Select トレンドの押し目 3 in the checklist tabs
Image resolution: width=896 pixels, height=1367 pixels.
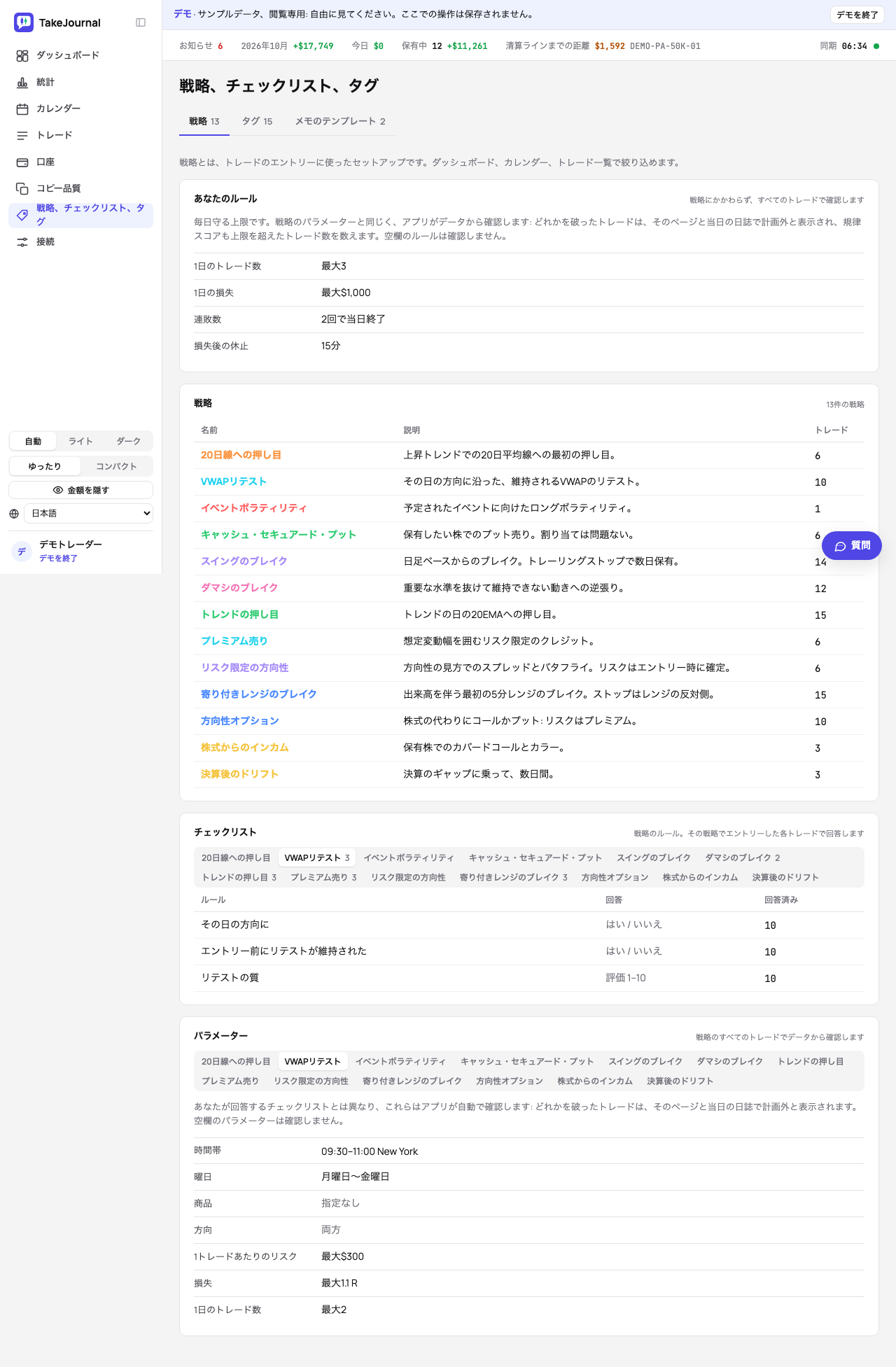239,877
